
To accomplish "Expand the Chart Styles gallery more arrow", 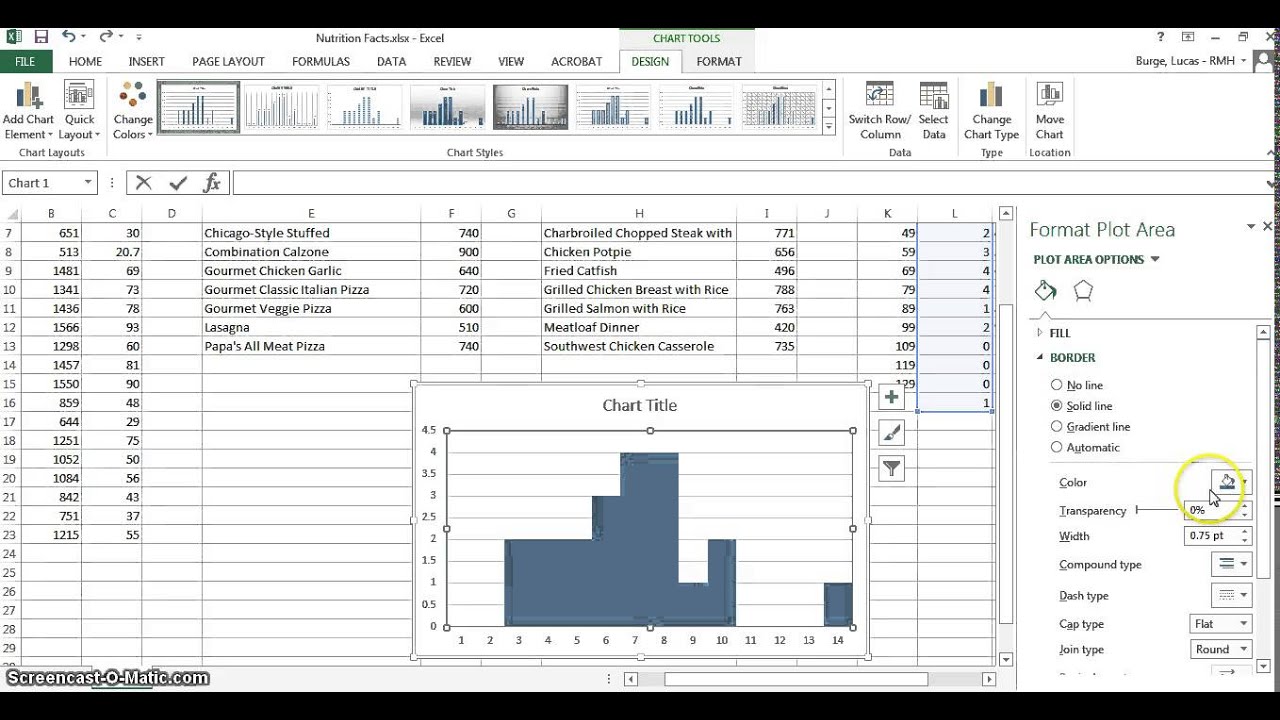I will coord(828,126).
